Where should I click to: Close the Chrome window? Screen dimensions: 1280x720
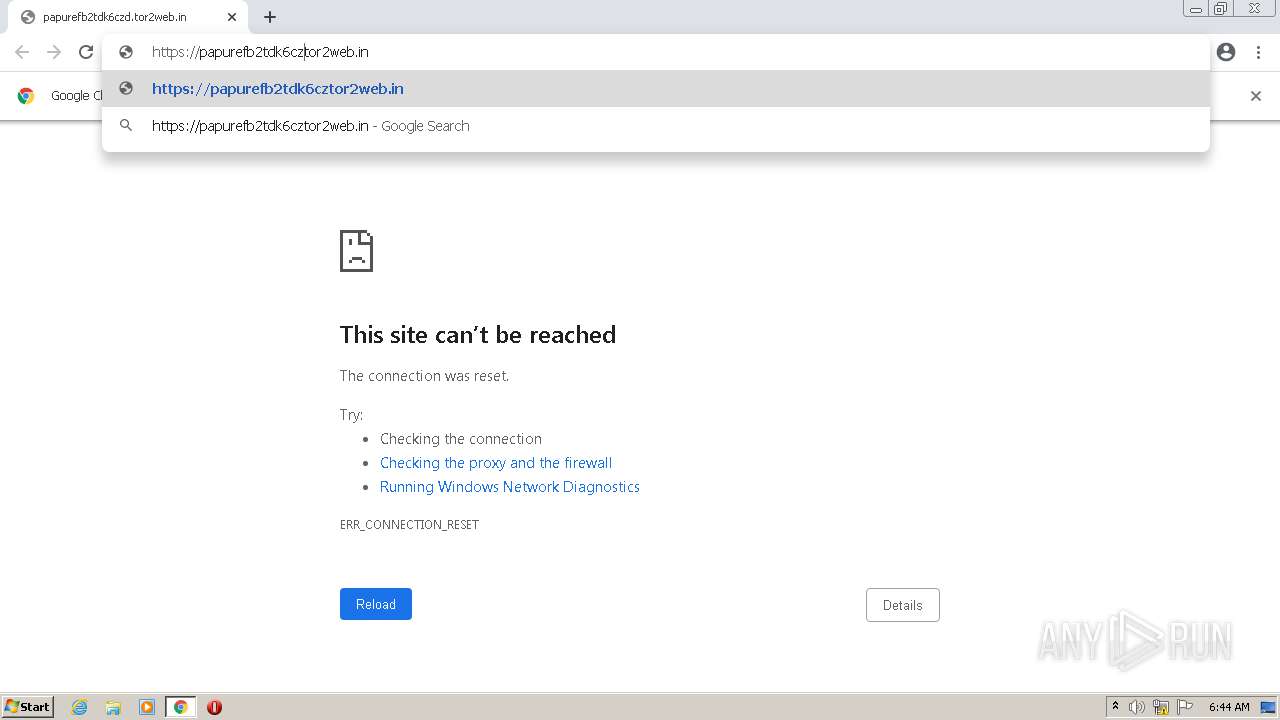coord(1254,9)
